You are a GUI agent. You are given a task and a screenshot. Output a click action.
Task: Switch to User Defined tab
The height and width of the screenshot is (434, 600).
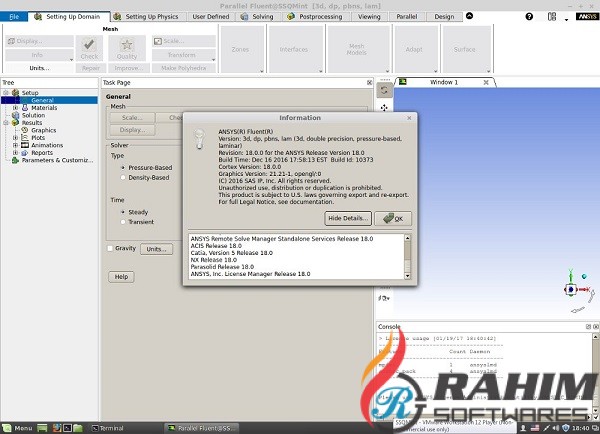(x=210, y=16)
